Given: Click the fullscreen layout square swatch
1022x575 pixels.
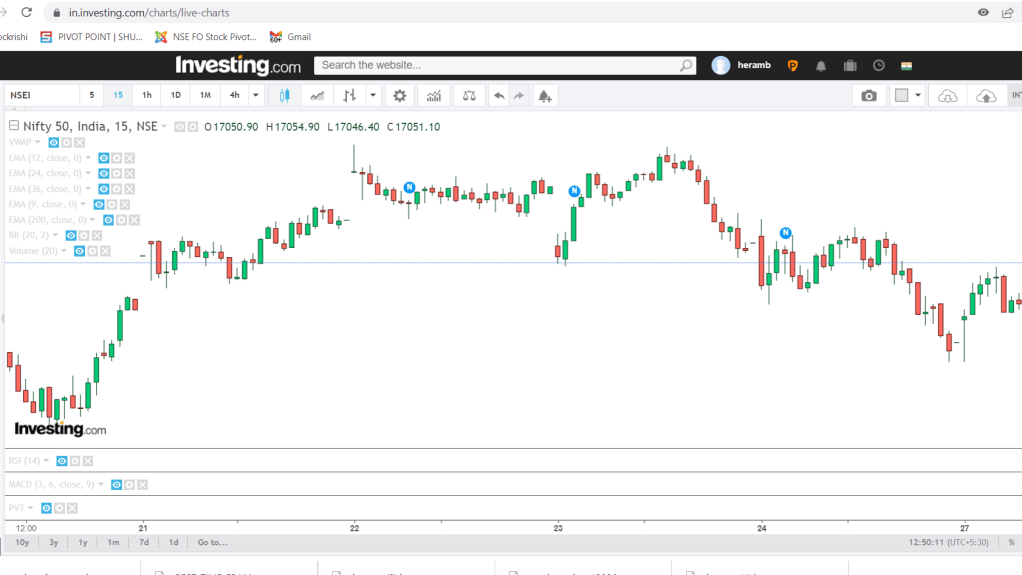Looking at the screenshot, I should 901,96.
